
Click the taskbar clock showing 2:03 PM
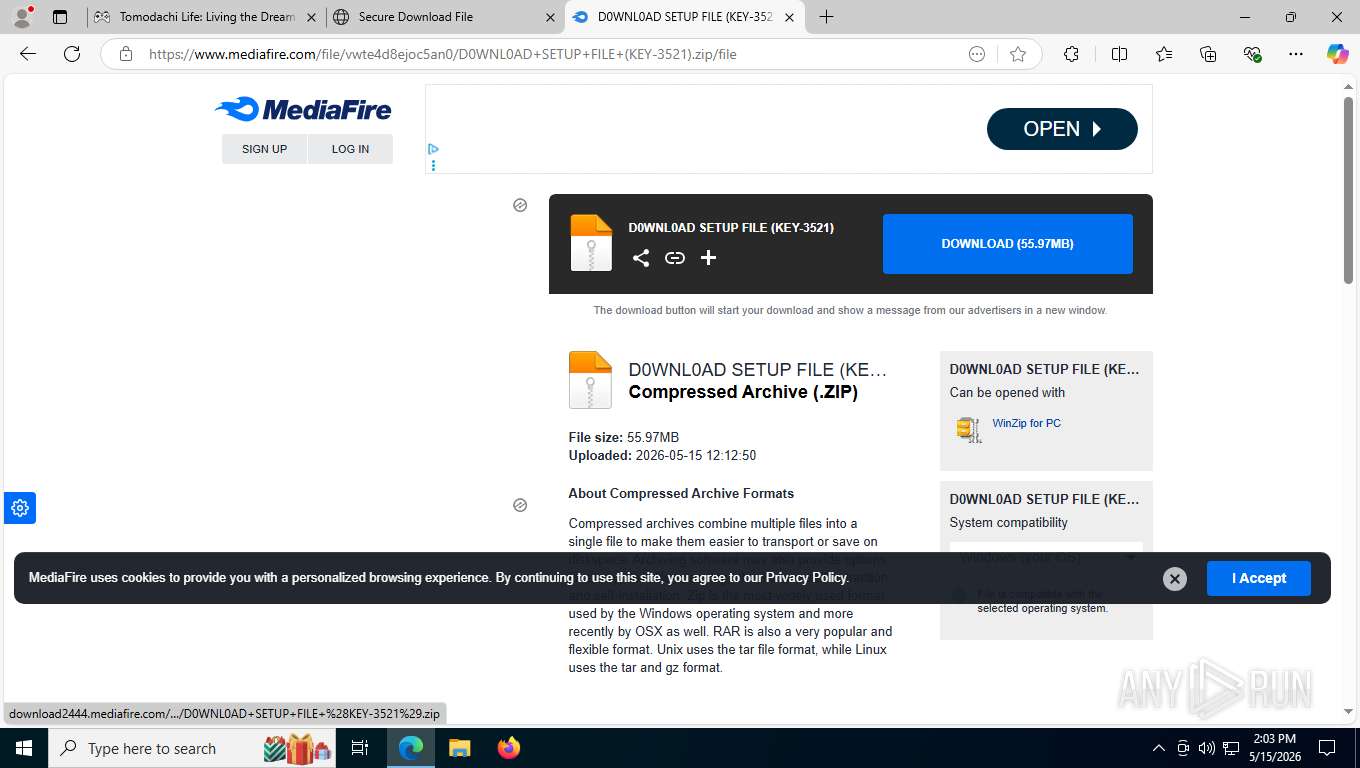[1273, 748]
